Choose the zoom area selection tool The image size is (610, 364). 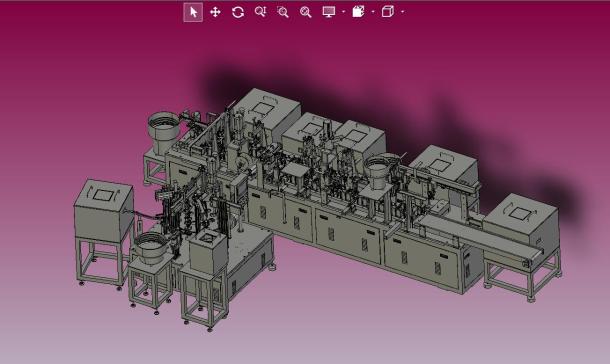tap(283, 12)
